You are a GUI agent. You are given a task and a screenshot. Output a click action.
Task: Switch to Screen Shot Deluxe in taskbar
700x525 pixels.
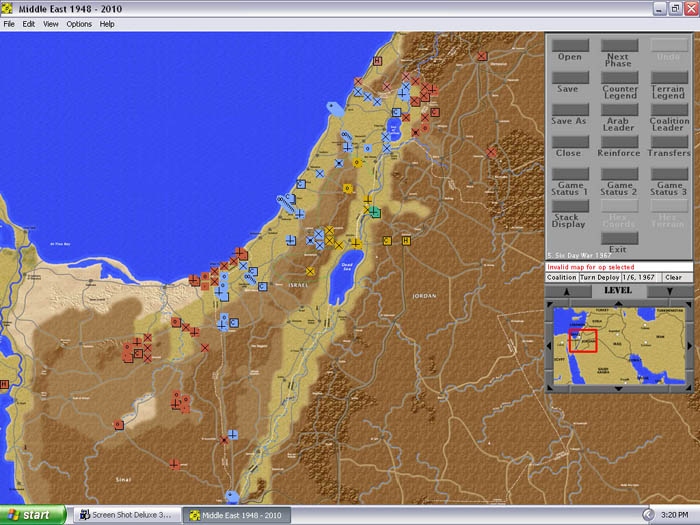coord(127,515)
